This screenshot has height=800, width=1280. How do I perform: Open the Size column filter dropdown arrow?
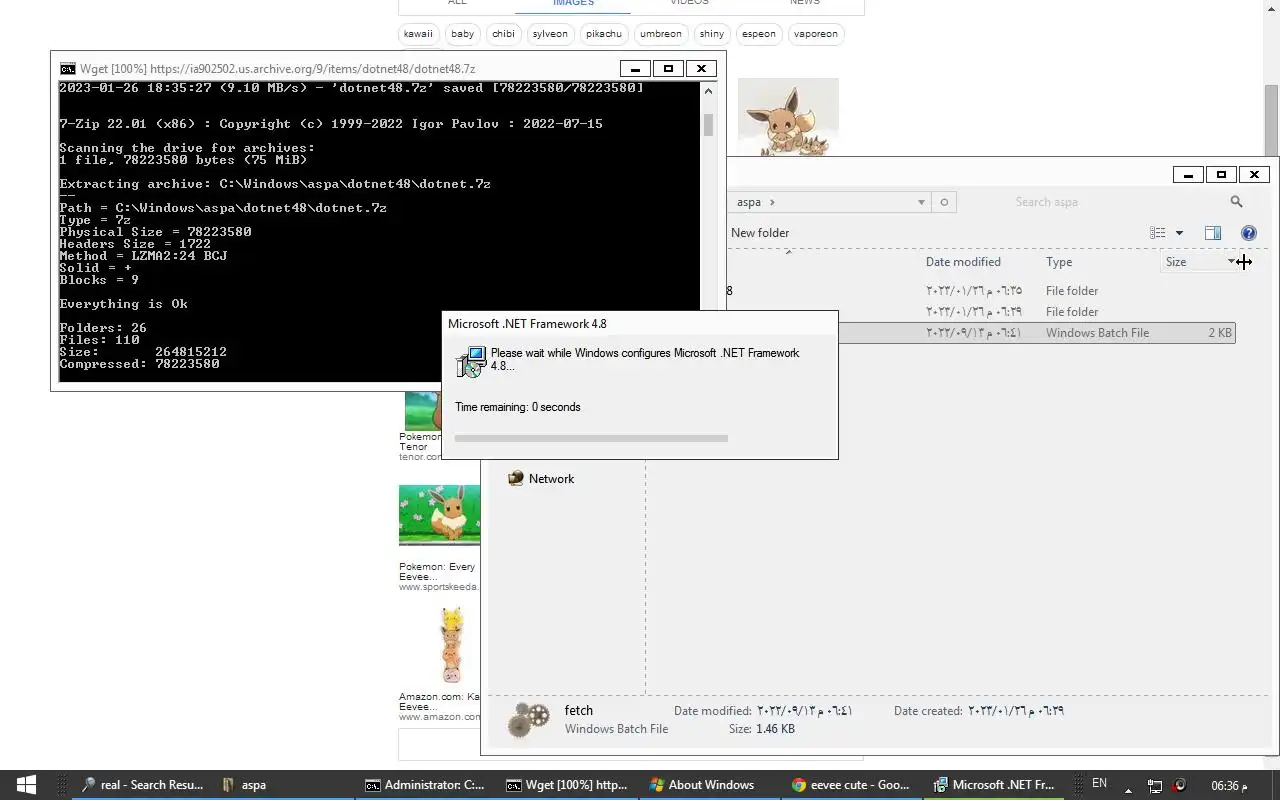pyautogui.click(x=1232, y=262)
